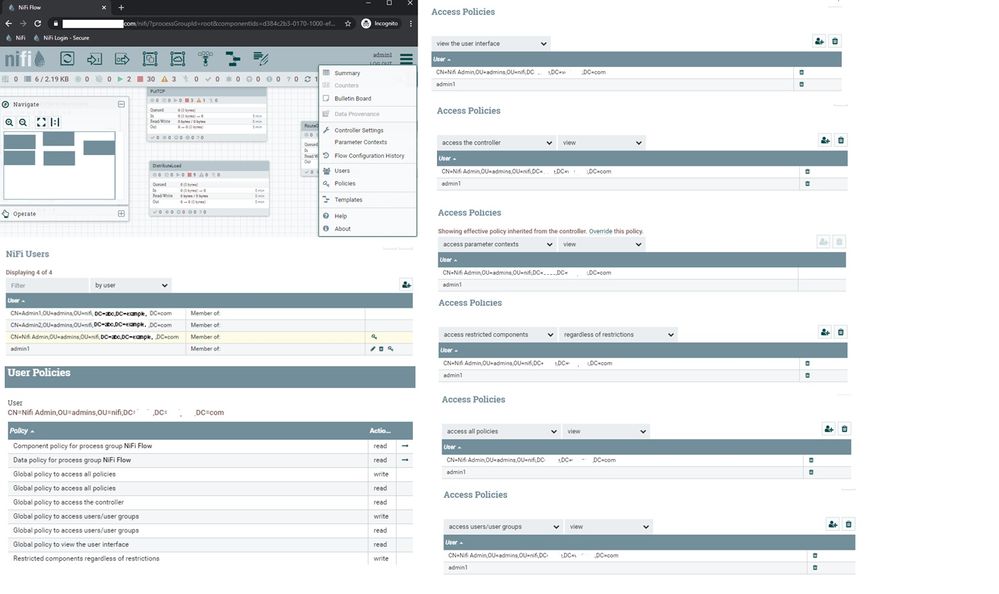The width and height of the screenshot is (999, 594).
Task: Click the Filter input field in NiFi Users
Action: pos(47,286)
